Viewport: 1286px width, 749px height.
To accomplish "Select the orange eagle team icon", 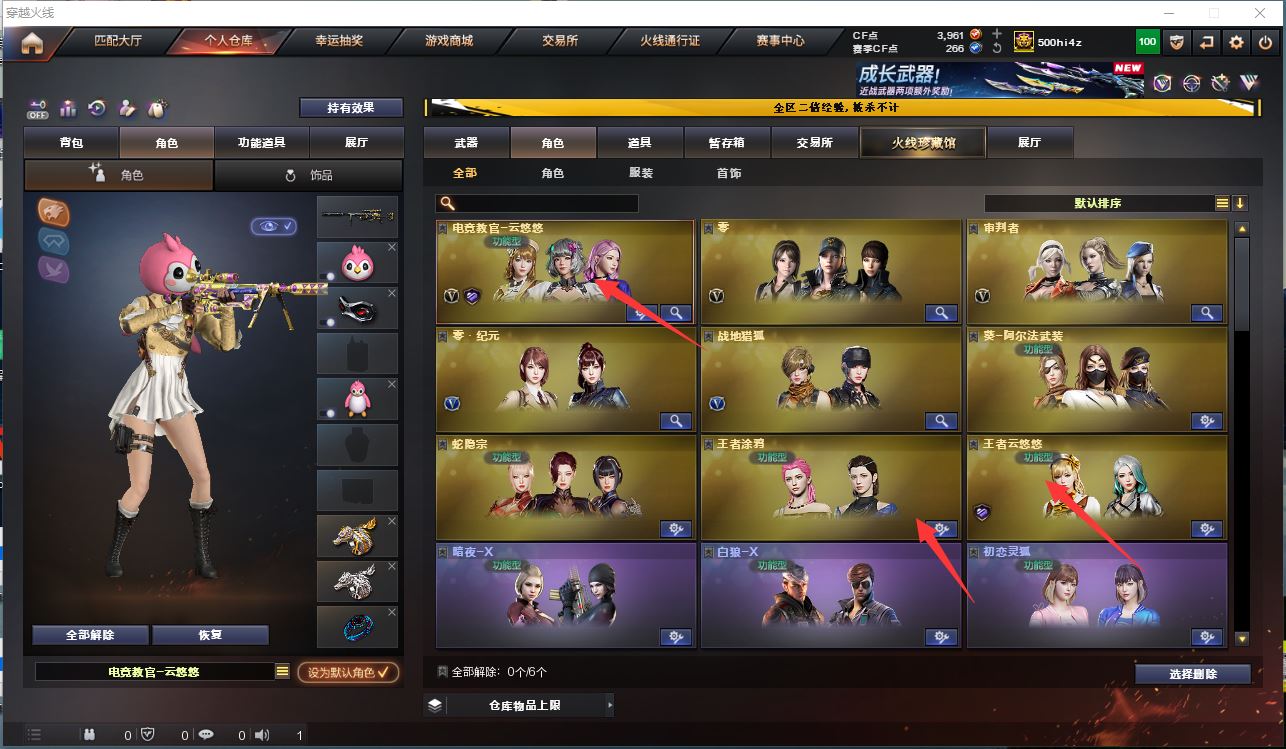I will coord(54,211).
